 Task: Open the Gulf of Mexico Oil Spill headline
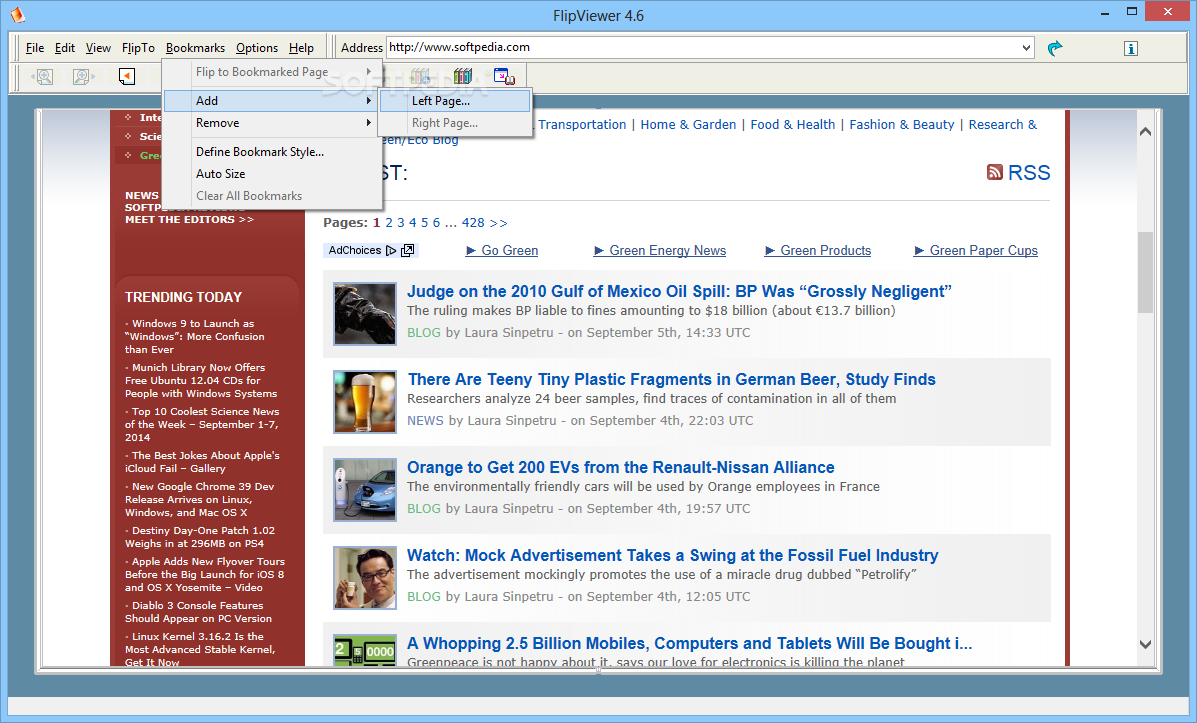click(x=679, y=292)
